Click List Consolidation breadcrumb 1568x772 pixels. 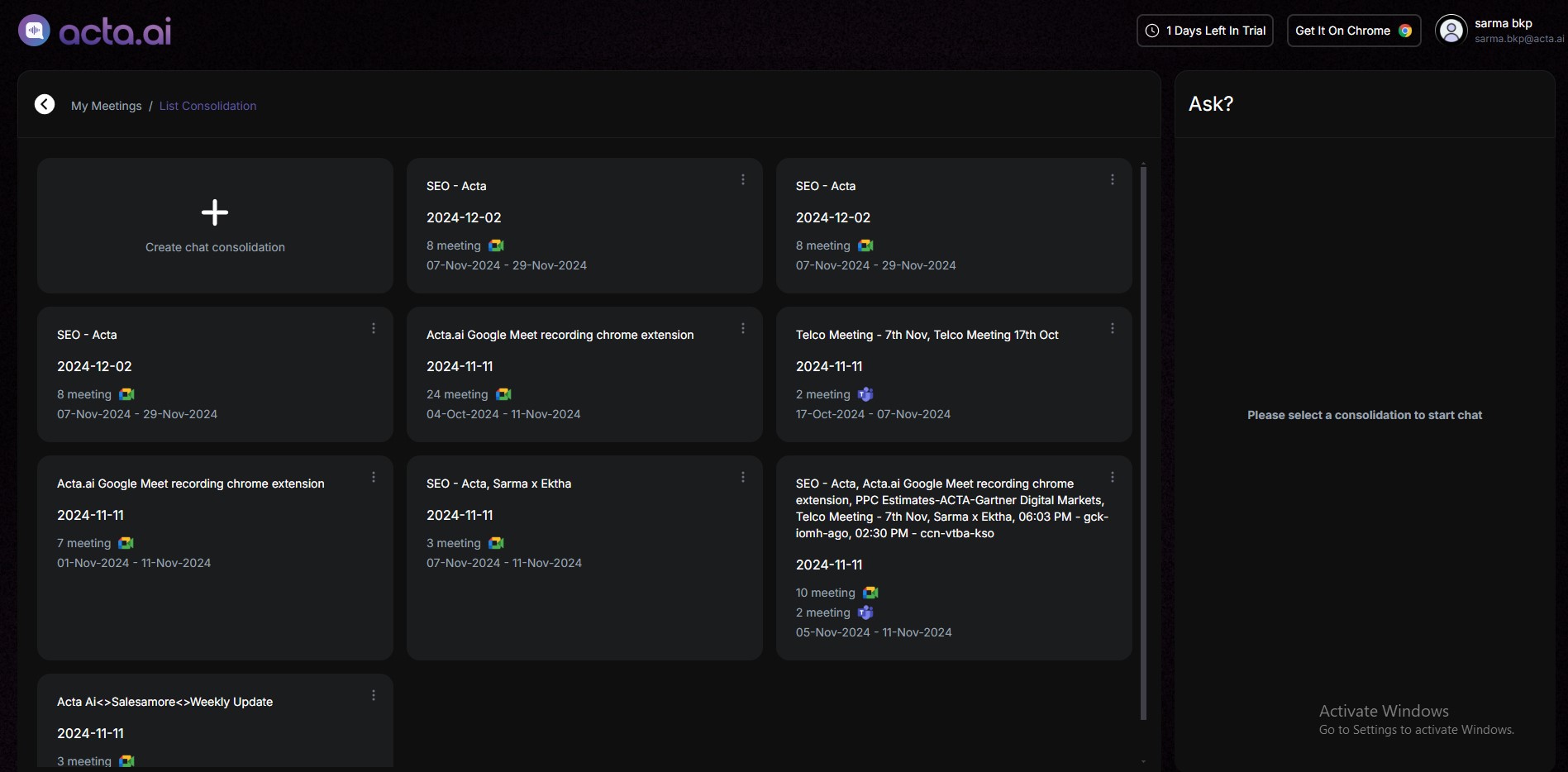click(x=207, y=106)
